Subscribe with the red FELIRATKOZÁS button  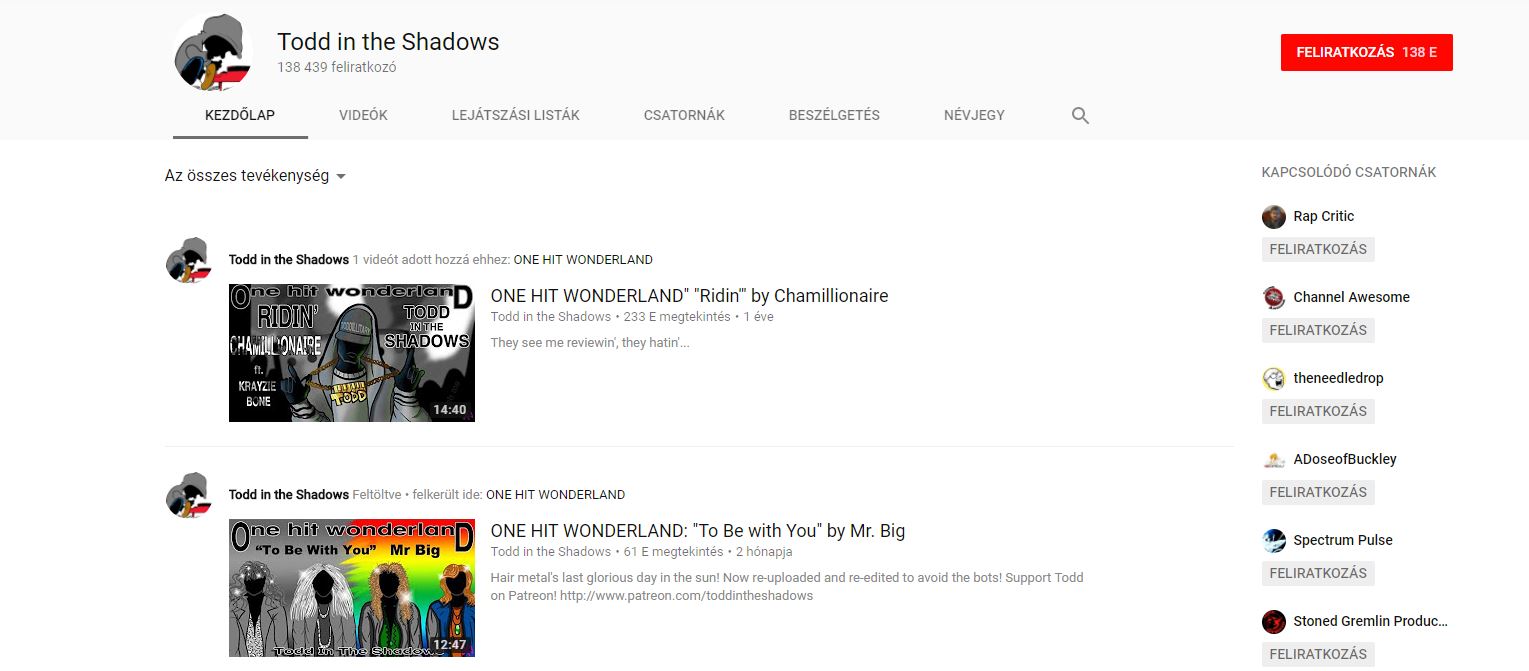(x=1366, y=52)
